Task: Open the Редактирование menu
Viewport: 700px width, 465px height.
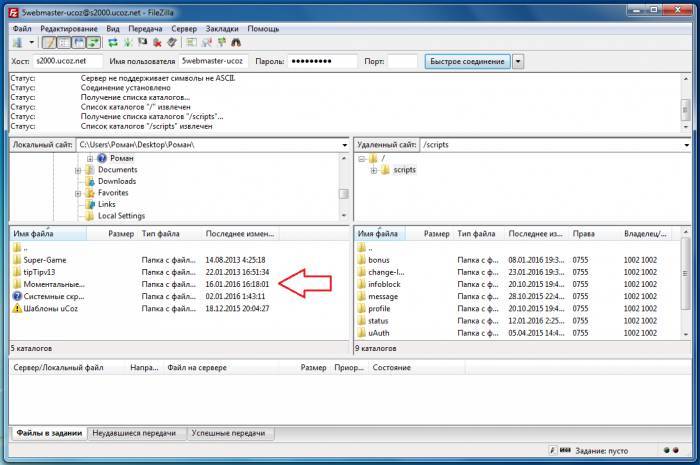Action: tap(69, 29)
